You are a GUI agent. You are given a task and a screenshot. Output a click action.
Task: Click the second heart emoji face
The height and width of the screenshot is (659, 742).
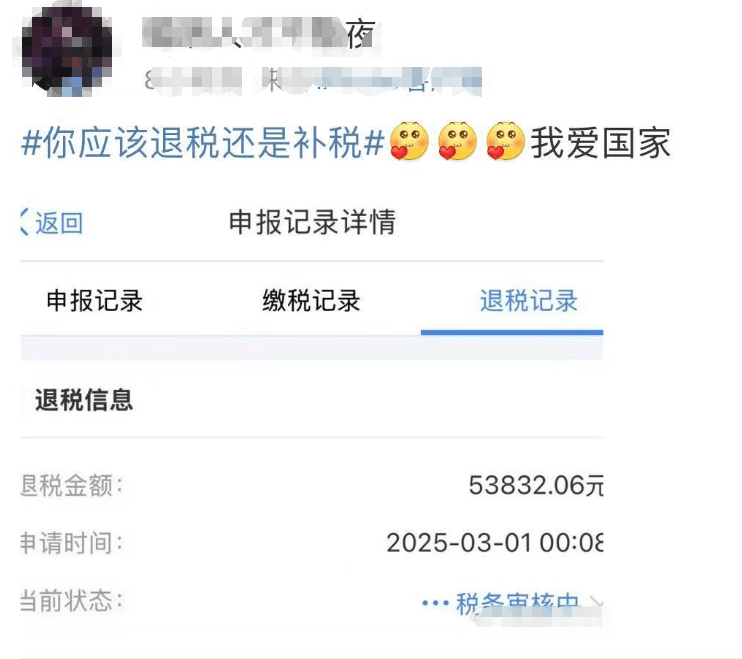pos(457,141)
